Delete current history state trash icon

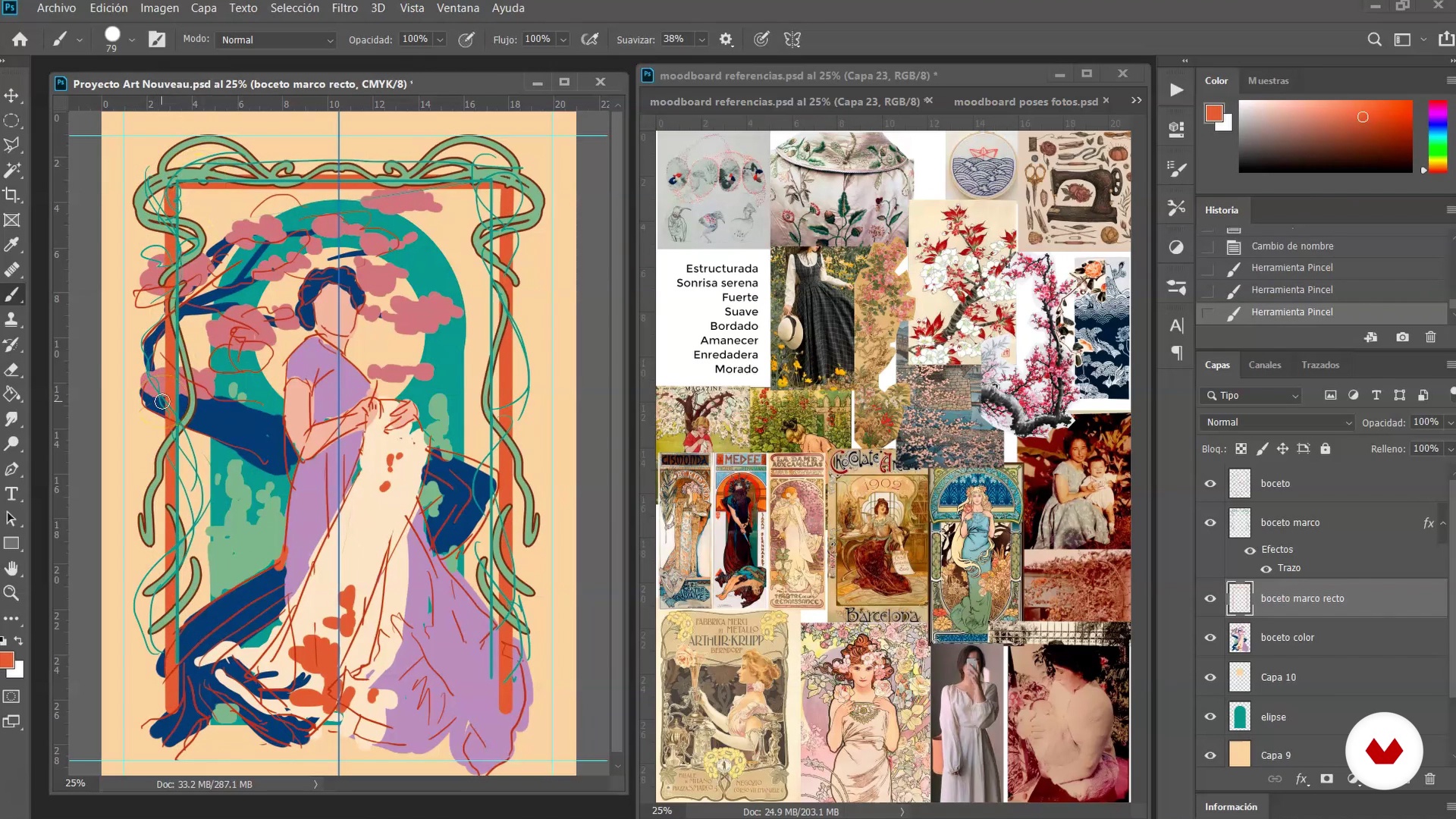[1431, 337]
